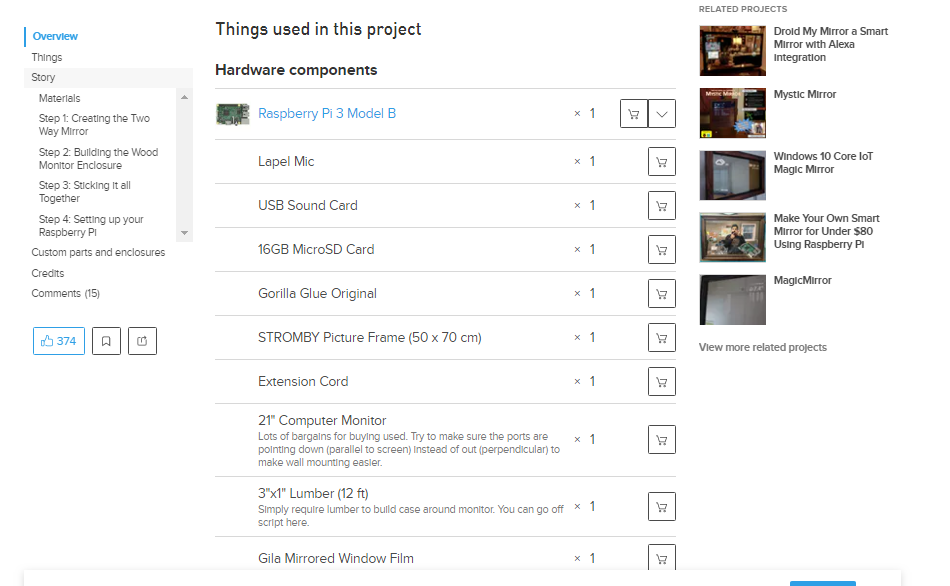The width and height of the screenshot is (950, 586).
Task: Open the Mystic Mirror project thumbnail
Action: (732, 113)
